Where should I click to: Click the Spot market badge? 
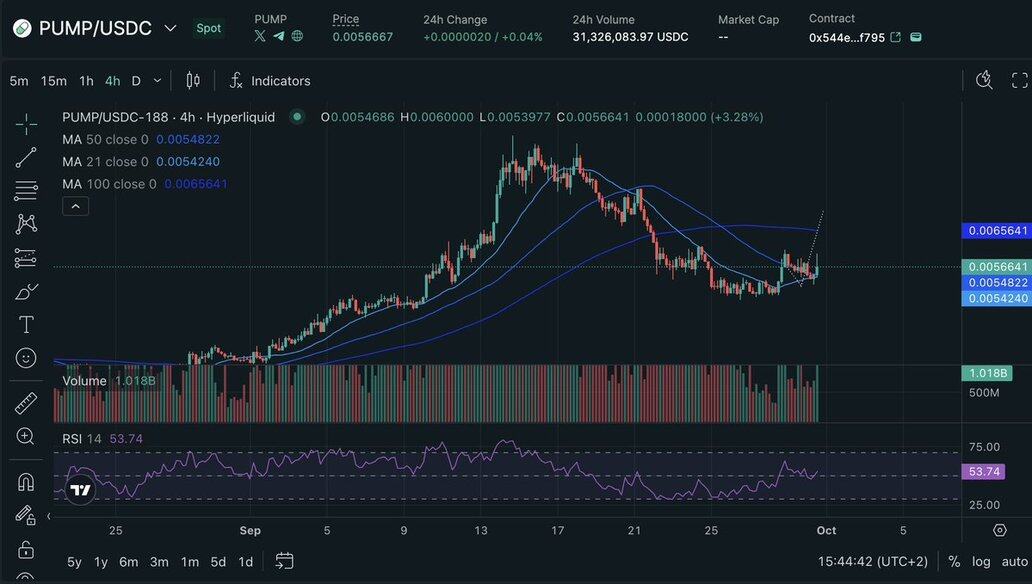click(x=209, y=28)
